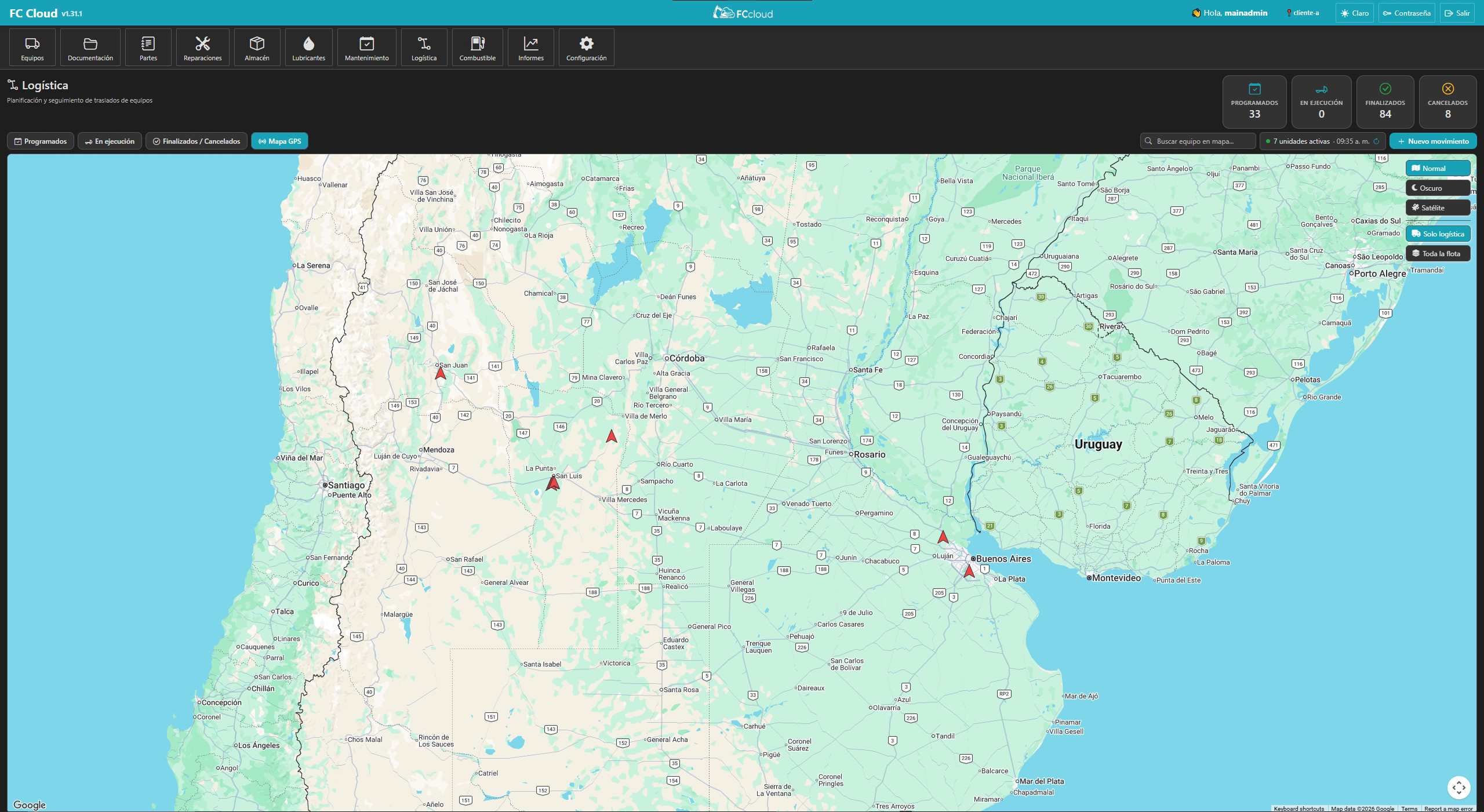The height and width of the screenshot is (812, 1484).
Task: Open the Equipos module
Action: coord(32,48)
